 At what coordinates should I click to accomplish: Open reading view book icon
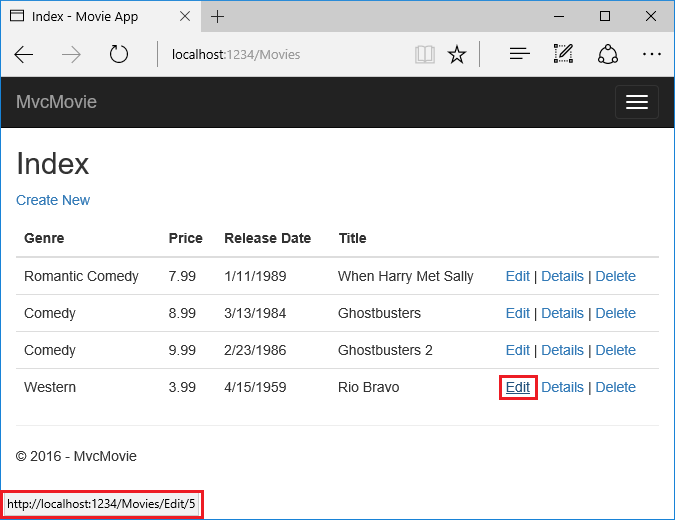click(x=424, y=55)
